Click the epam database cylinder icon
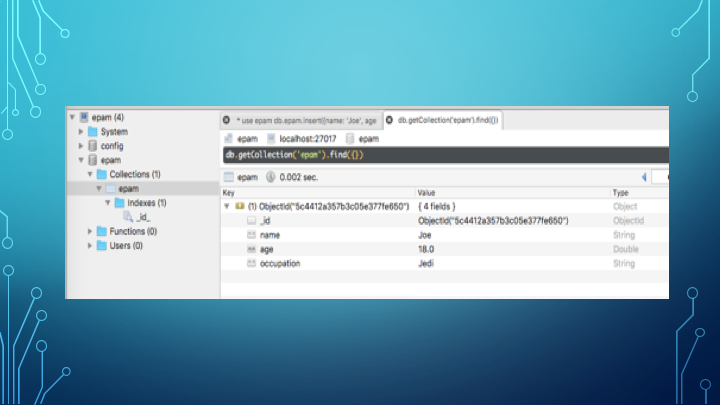 tap(93, 160)
